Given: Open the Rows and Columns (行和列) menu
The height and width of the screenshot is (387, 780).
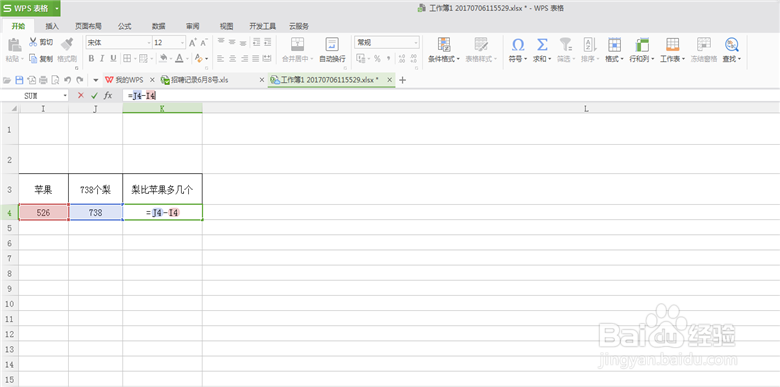Looking at the screenshot, I should pyautogui.click(x=642, y=50).
